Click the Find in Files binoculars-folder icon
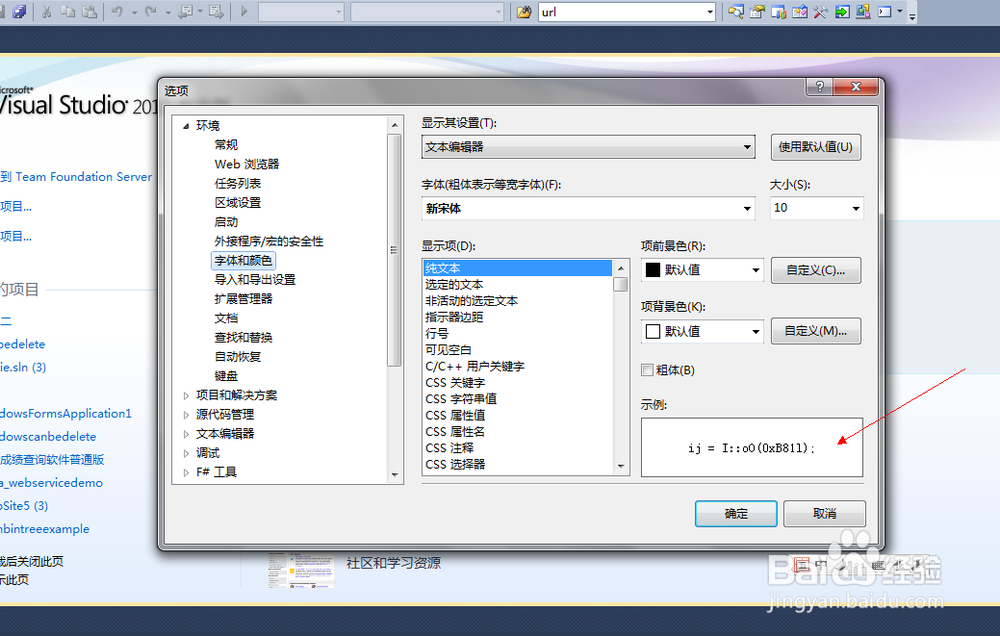Image resolution: width=1000 pixels, height=636 pixels. click(524, 11)
